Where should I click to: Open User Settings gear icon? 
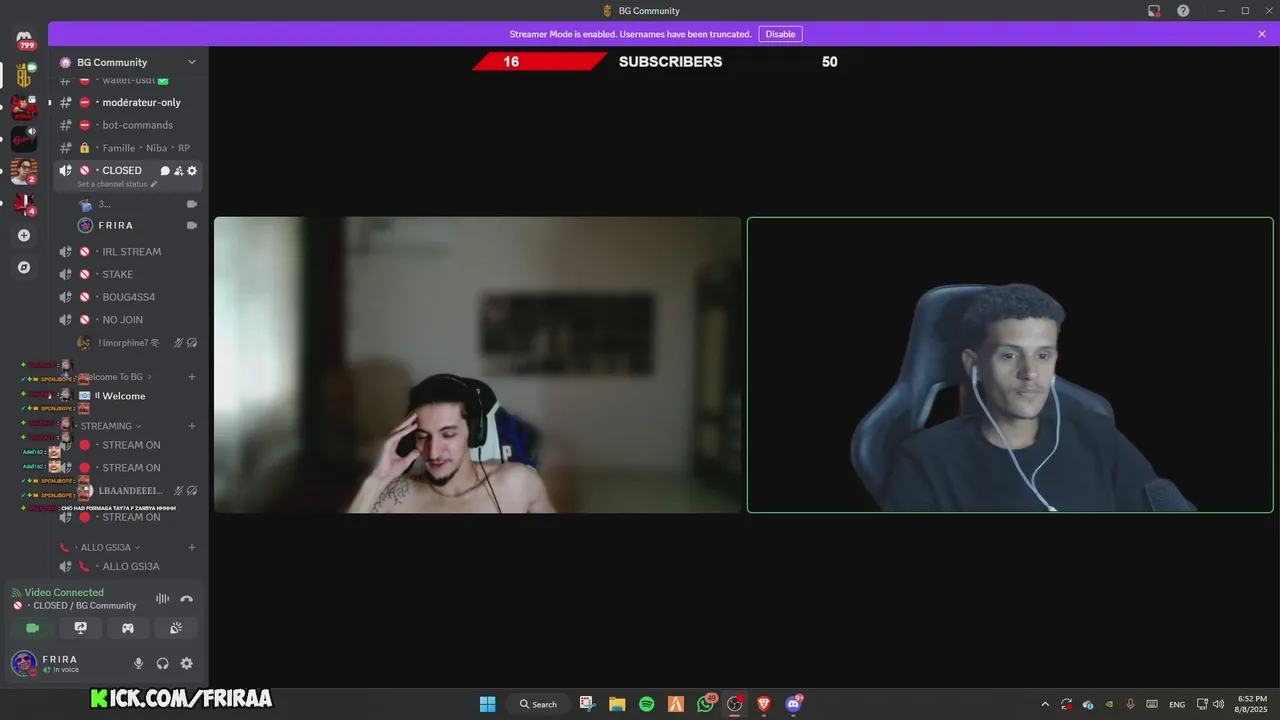187,663
